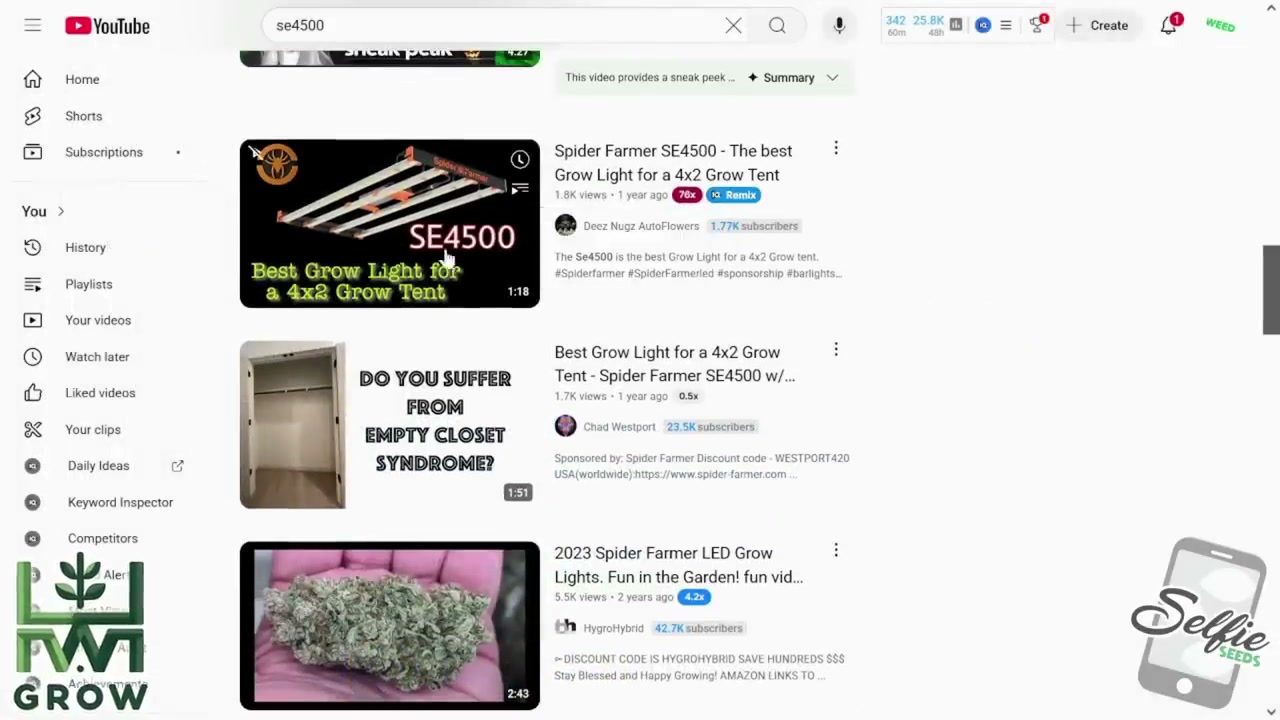
Task: Open the Create button
Action: 1097,26
